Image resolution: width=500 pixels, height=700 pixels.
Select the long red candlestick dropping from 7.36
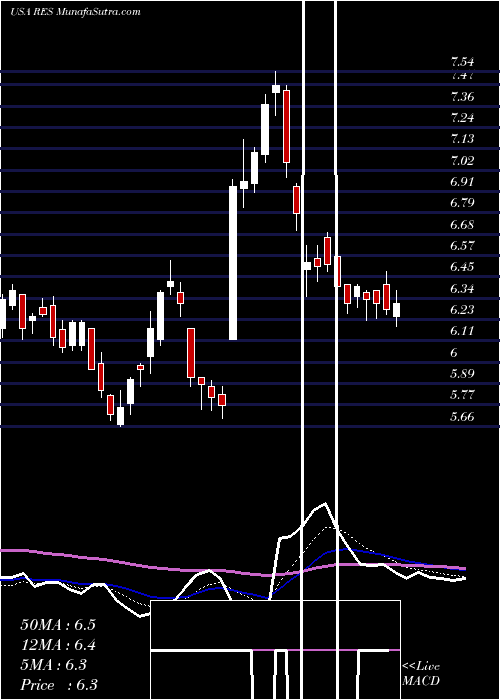(286, 126)
